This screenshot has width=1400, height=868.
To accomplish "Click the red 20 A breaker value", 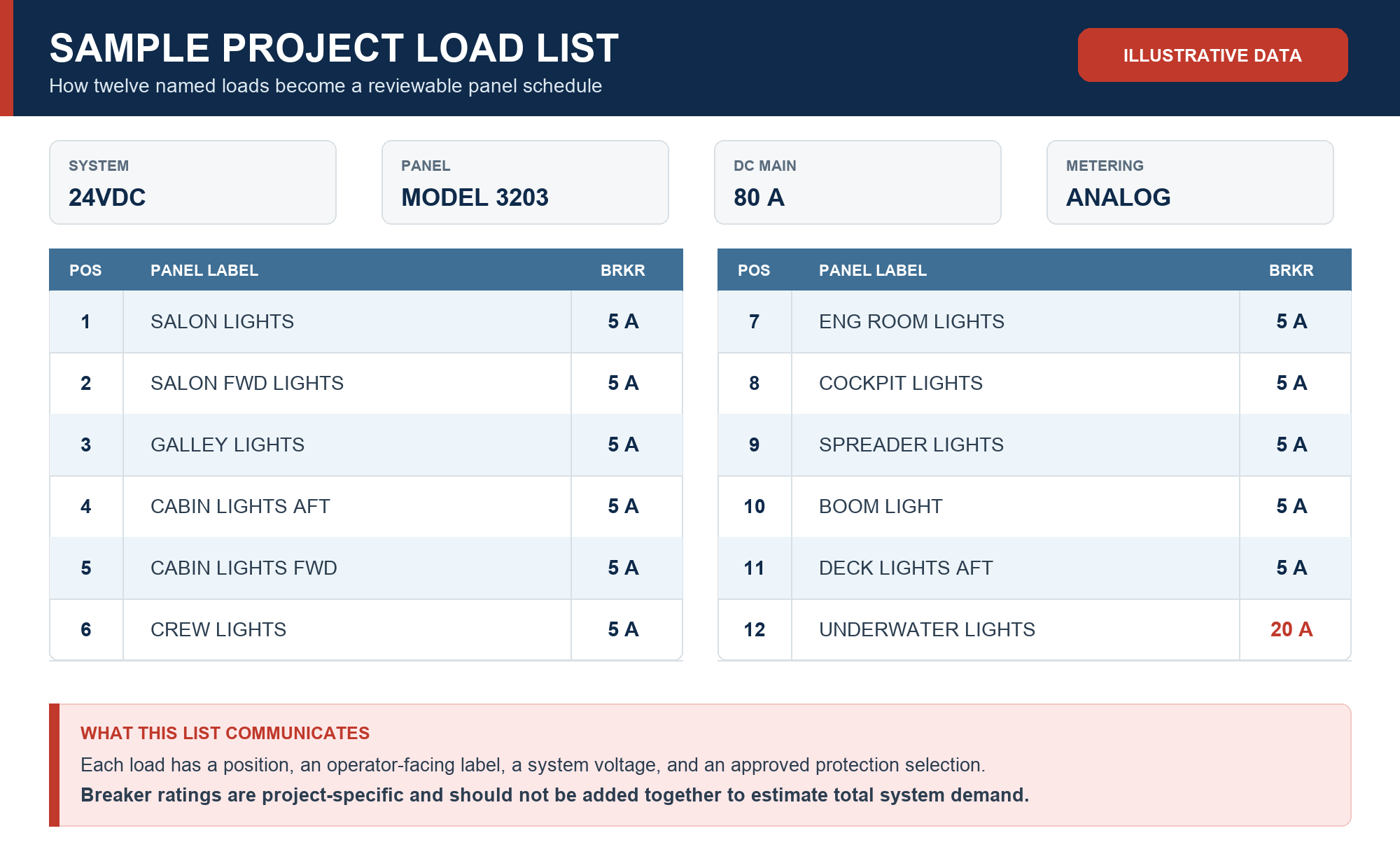I will [1291, 629].
